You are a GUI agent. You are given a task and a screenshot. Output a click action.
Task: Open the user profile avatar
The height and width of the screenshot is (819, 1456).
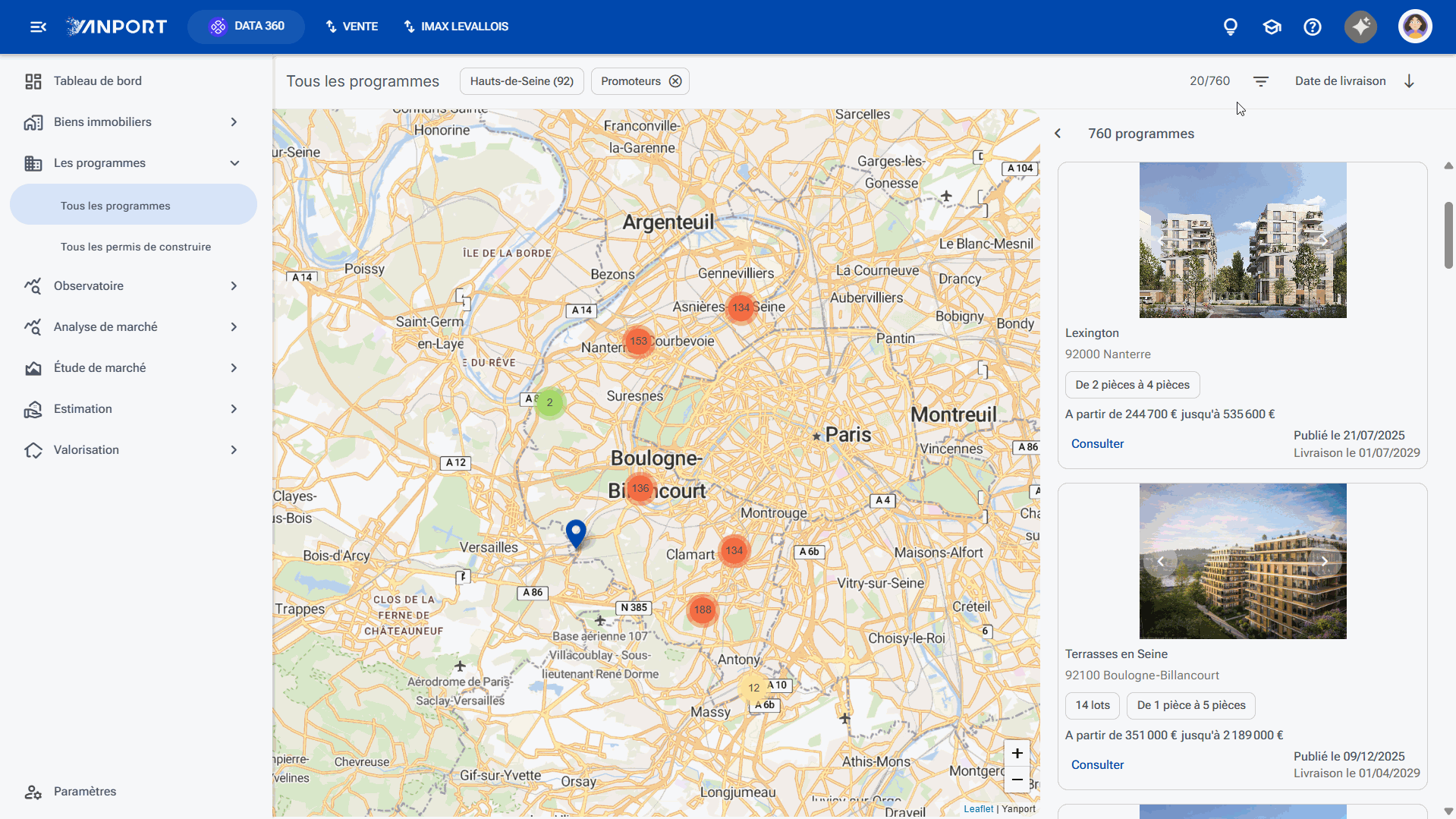[1415, 27]
